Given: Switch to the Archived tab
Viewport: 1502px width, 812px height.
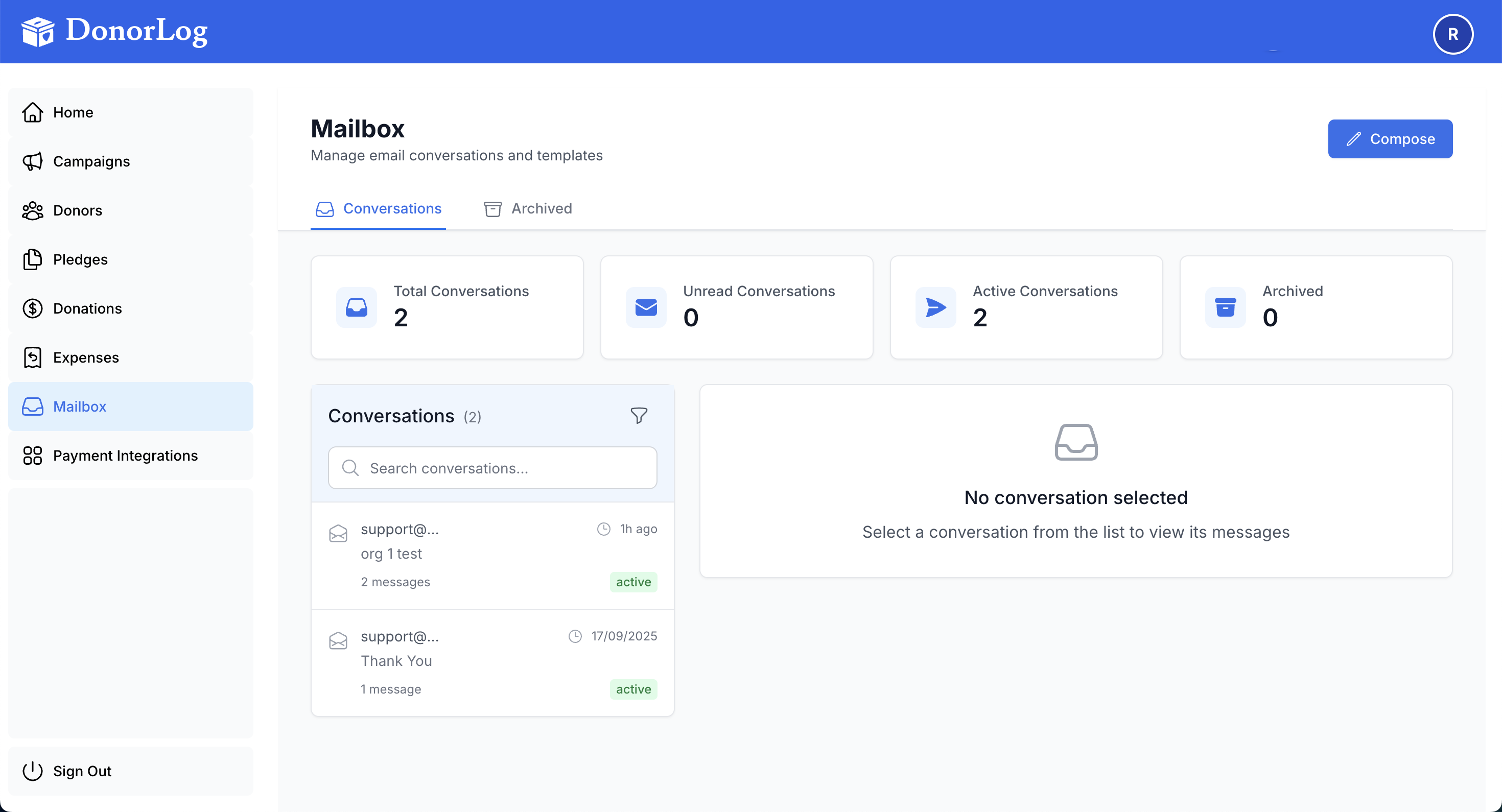Looking at the screenshot, I should [x=528, y=209].
